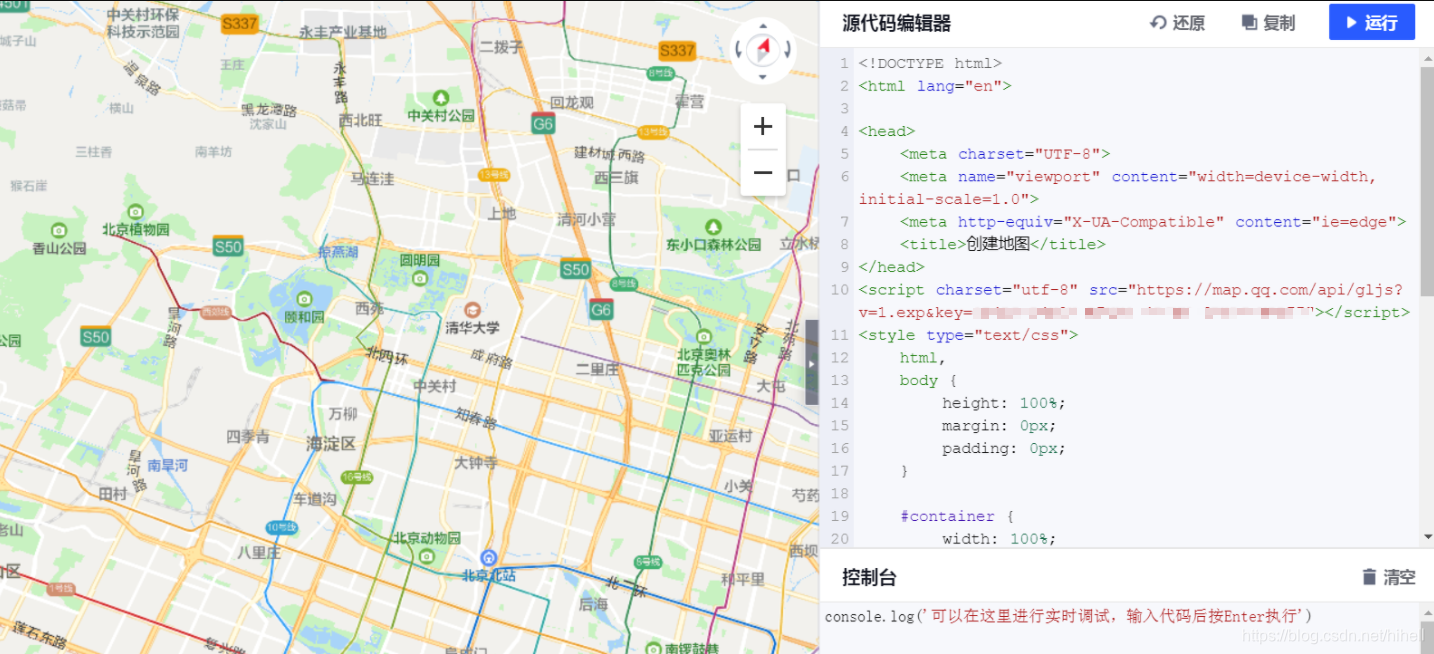This screenshot has width=1434, height=654.
Task: Click the 圆明园 park icon
Action: [420, 278]
